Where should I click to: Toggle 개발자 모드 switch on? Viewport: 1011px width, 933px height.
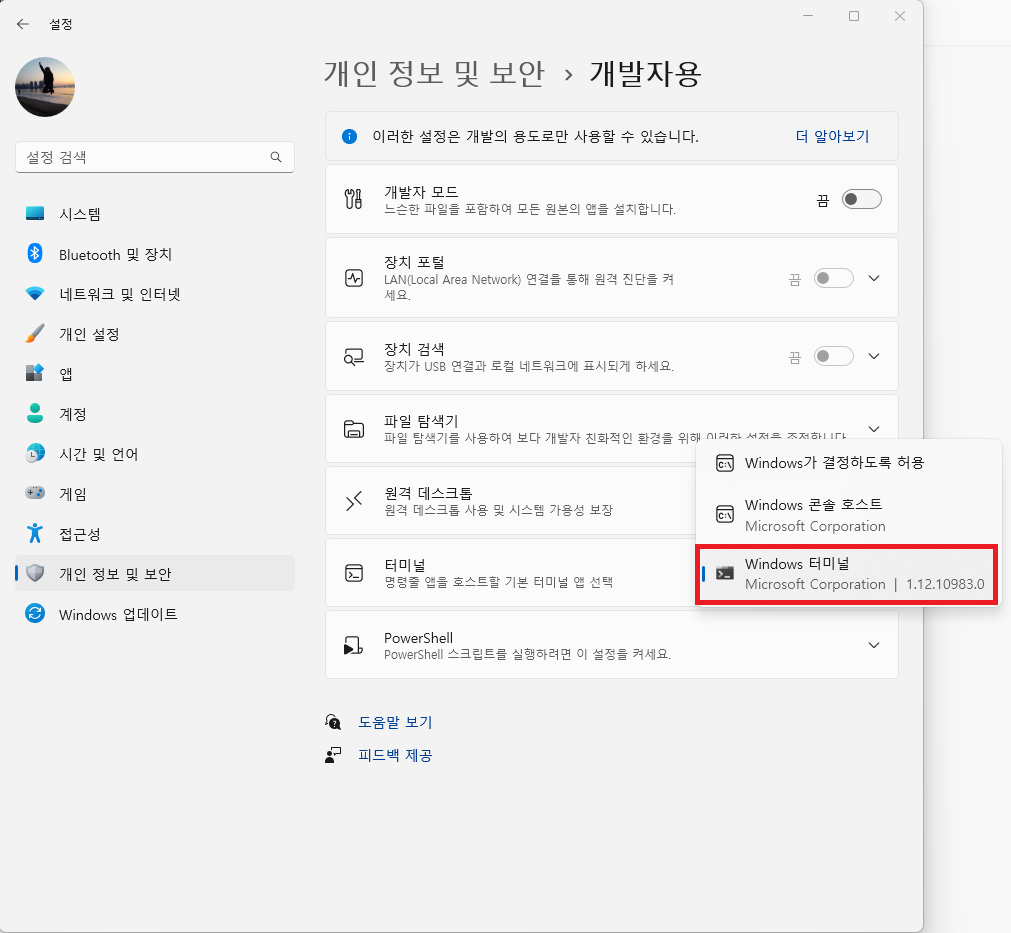point(861,199)
